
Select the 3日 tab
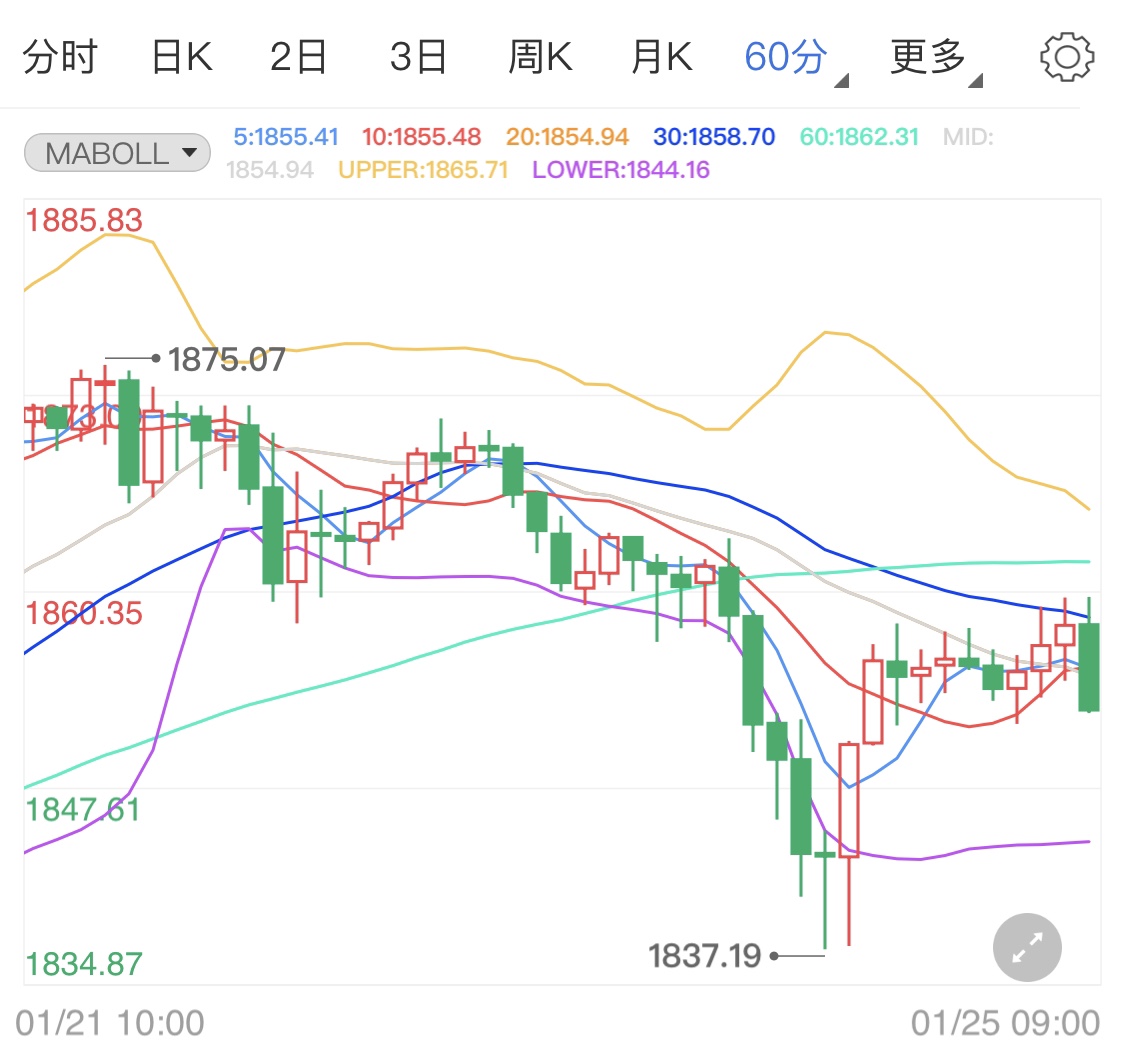pos(418,57)
